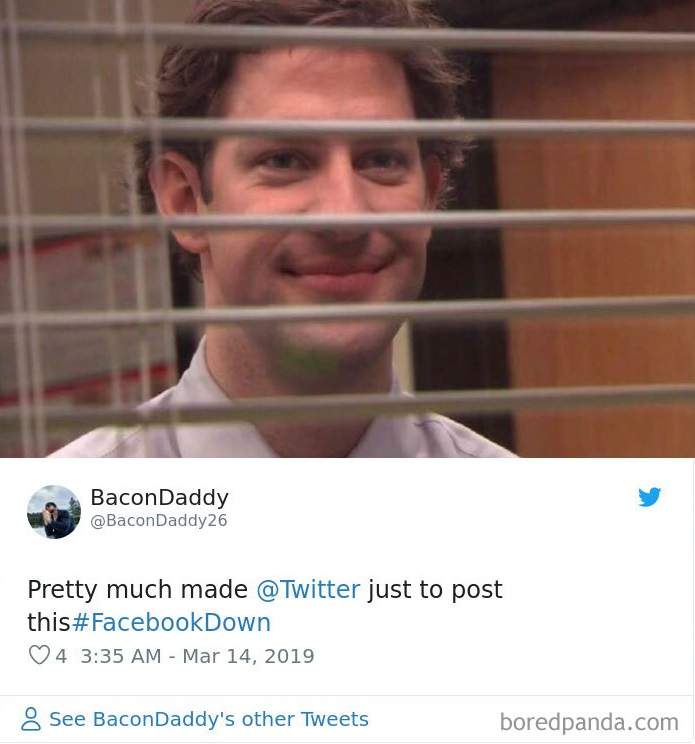The height and width of the screenshot is (744, 695).
Task: Click the person silhouette icon beside See BaconDaddy's
Action: pos(31,719)
